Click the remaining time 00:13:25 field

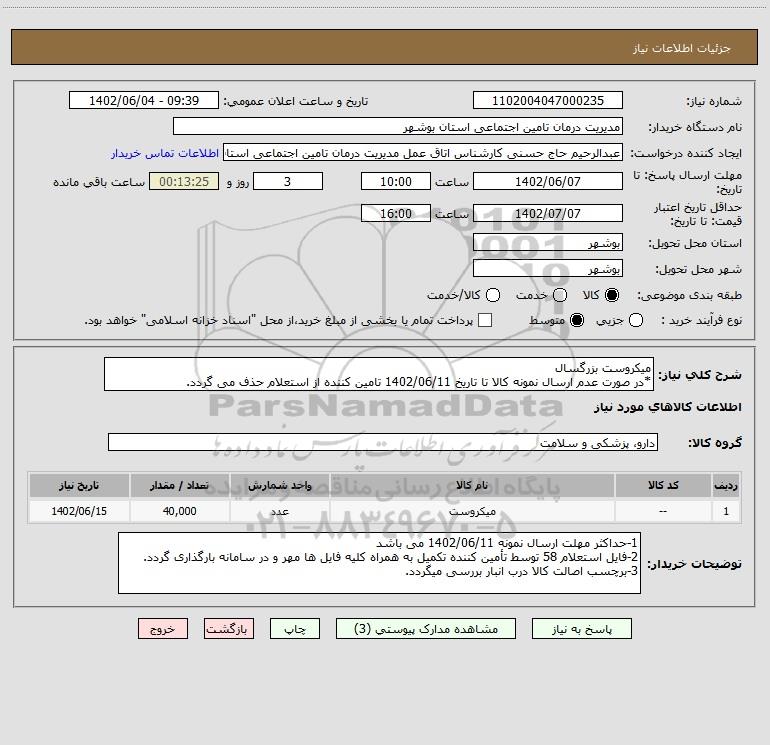[184, 181]
